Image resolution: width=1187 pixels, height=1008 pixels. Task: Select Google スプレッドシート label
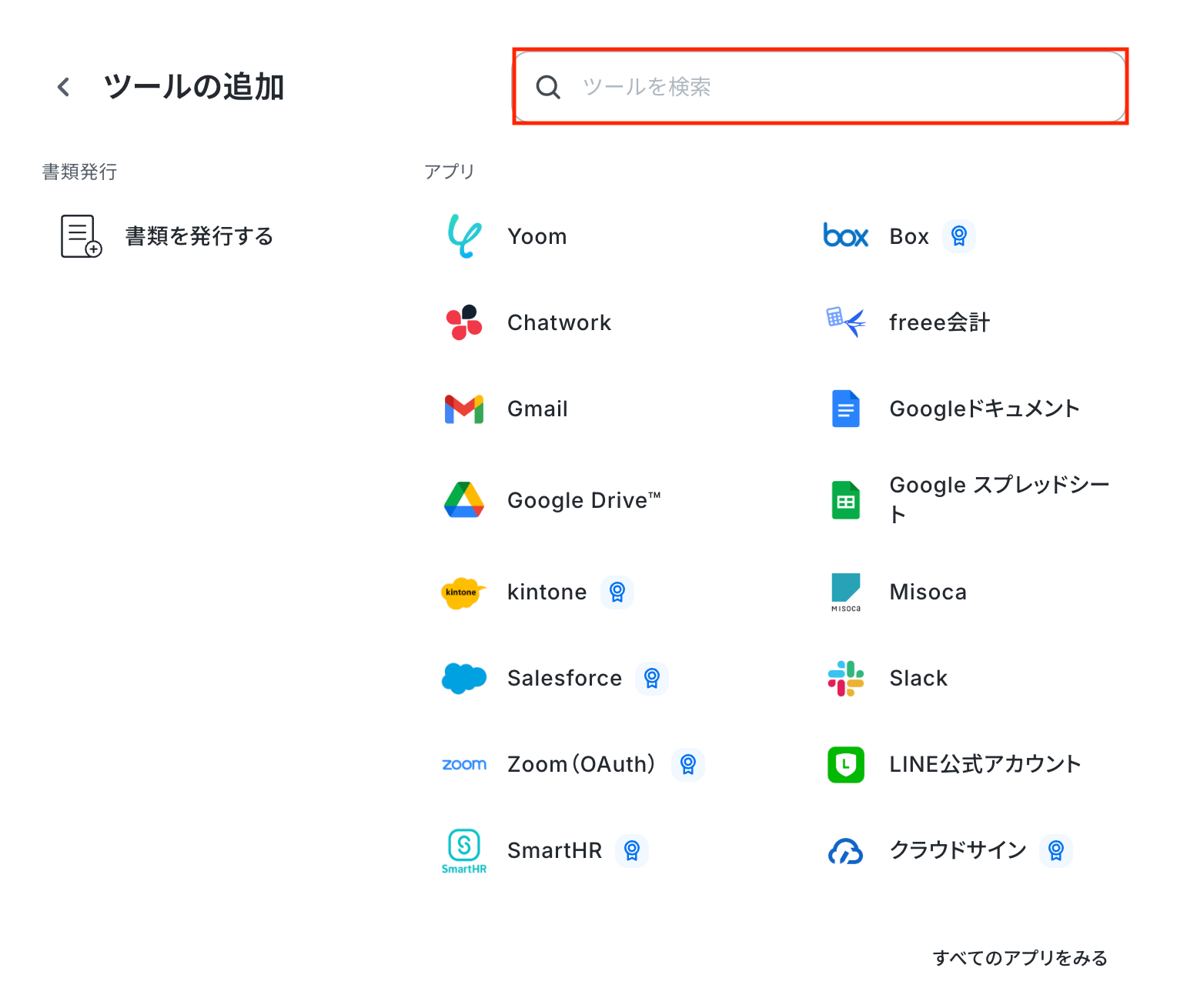(x=1000, y=500)
